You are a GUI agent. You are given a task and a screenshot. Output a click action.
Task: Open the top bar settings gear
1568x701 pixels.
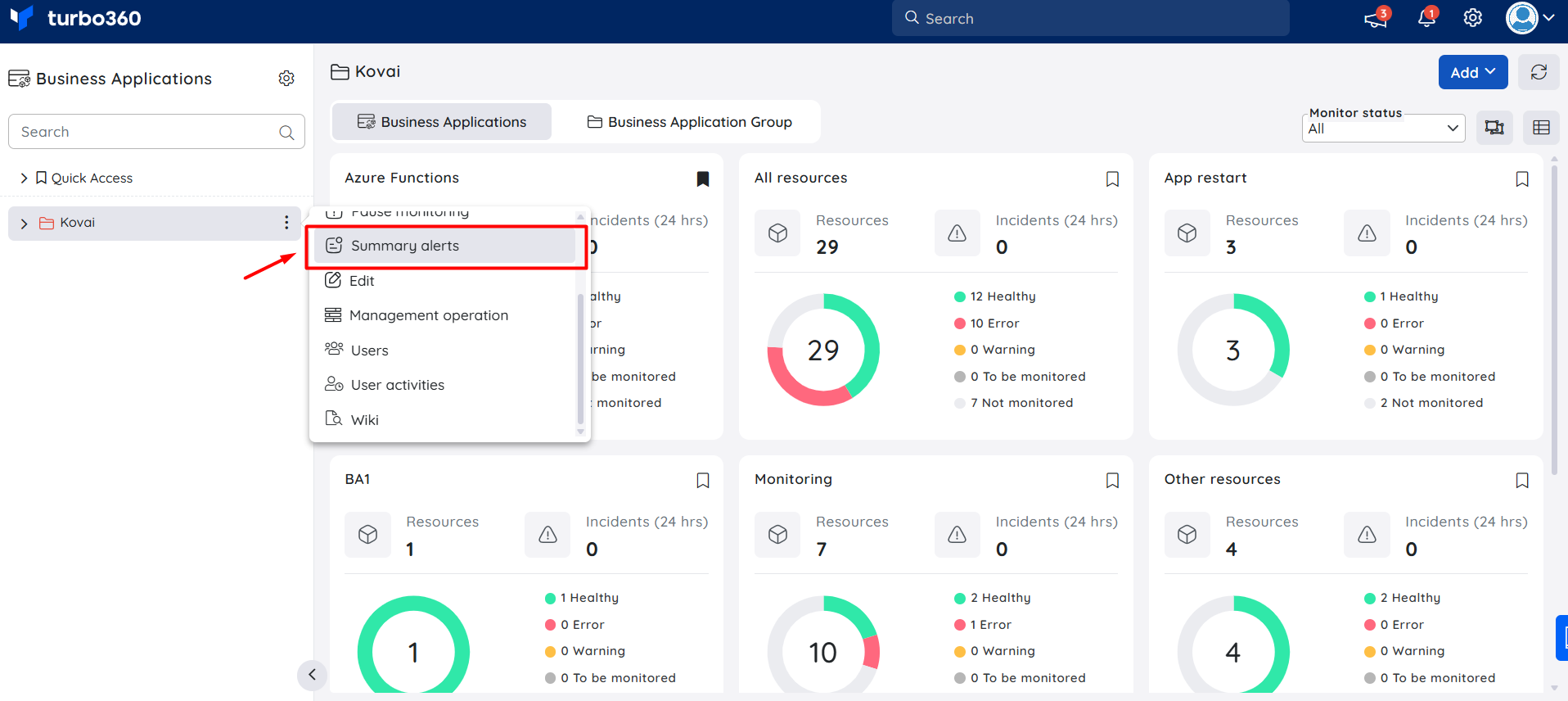(1473, 18)
